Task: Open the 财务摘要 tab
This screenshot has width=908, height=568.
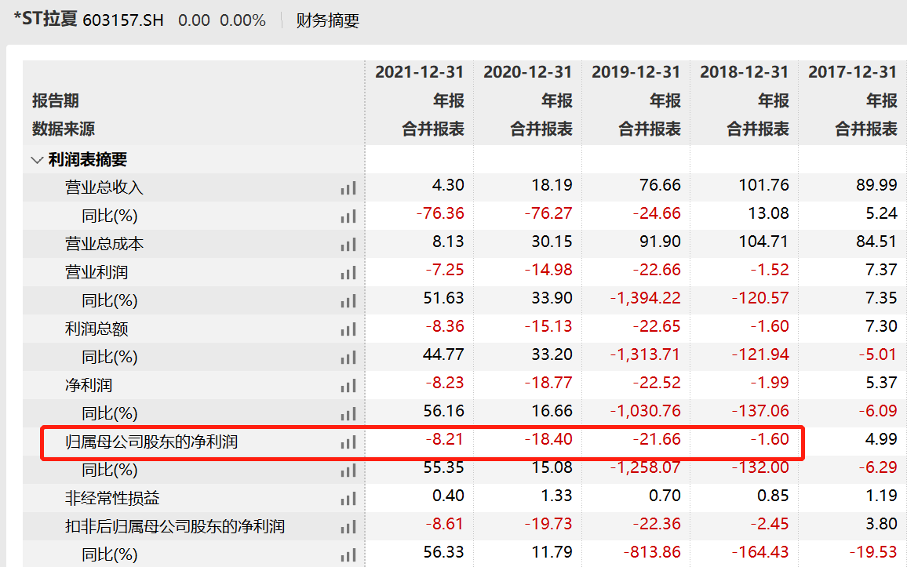Action: coord(327,20)
